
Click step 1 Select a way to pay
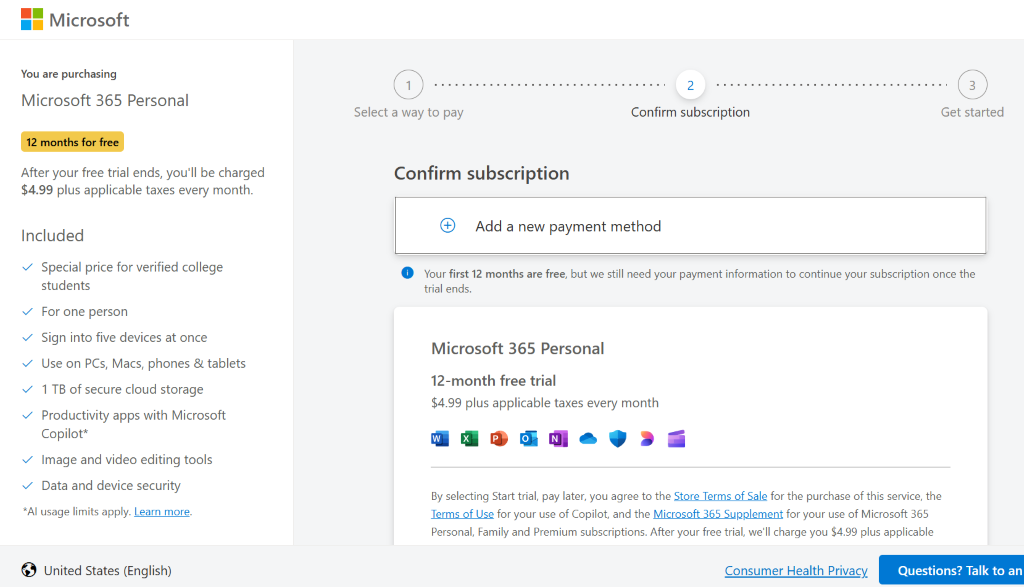coord(408,85)
